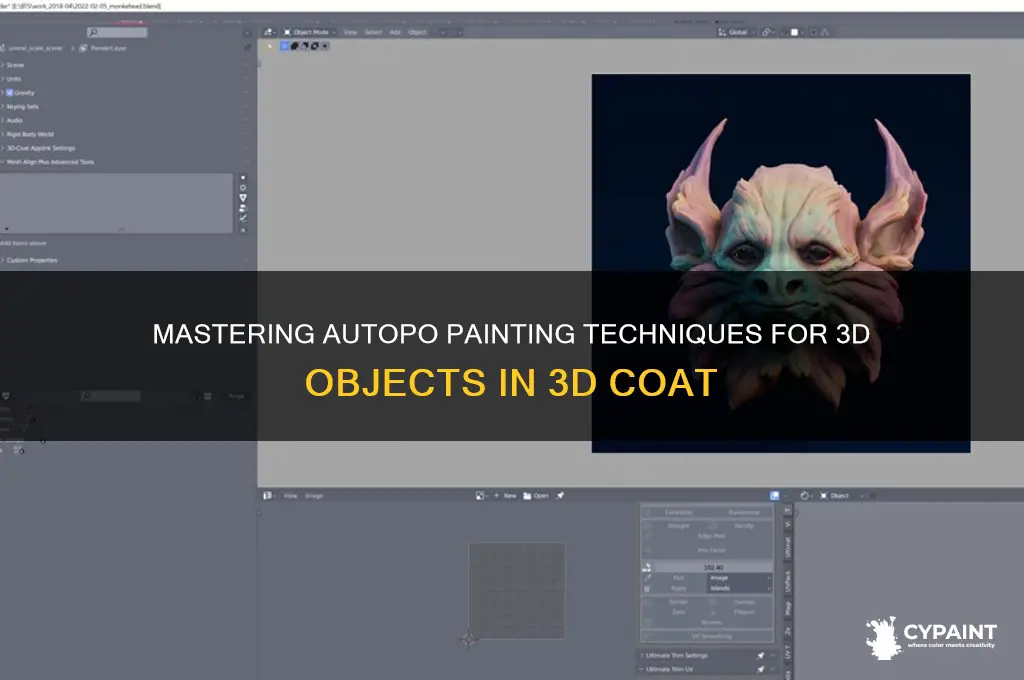Viewport: 1024px width, 680px height.
Task: Expand the Rigid Body World section
Action: [29, 134]
